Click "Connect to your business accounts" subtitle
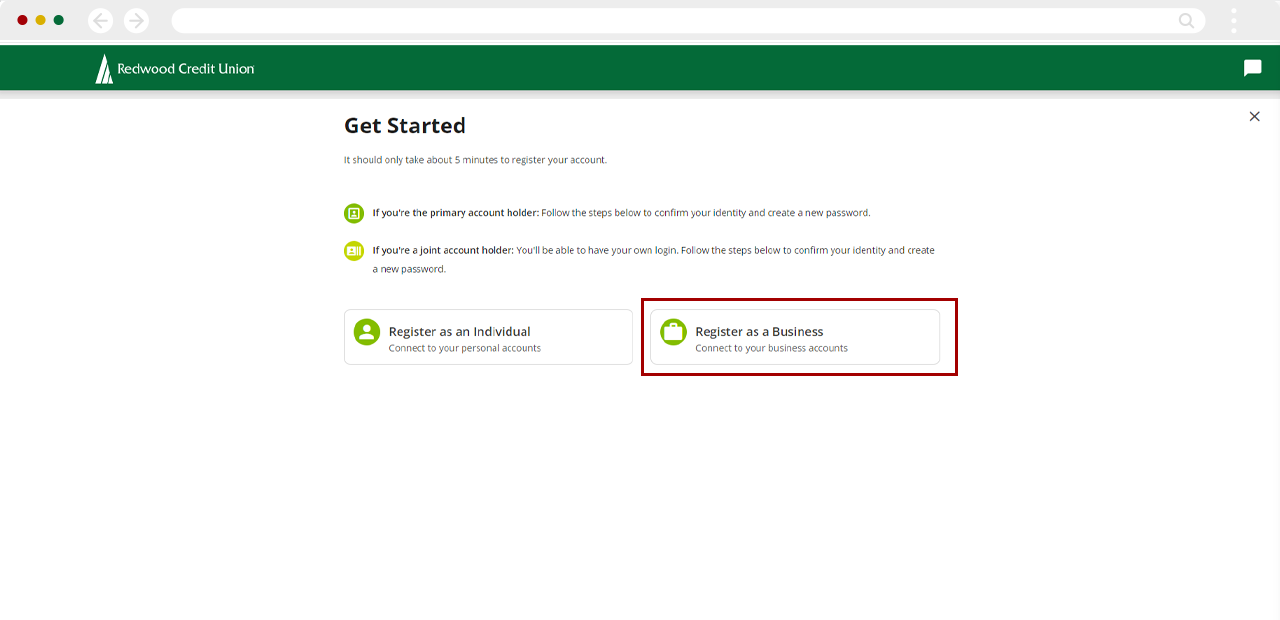 click(771, 349)
